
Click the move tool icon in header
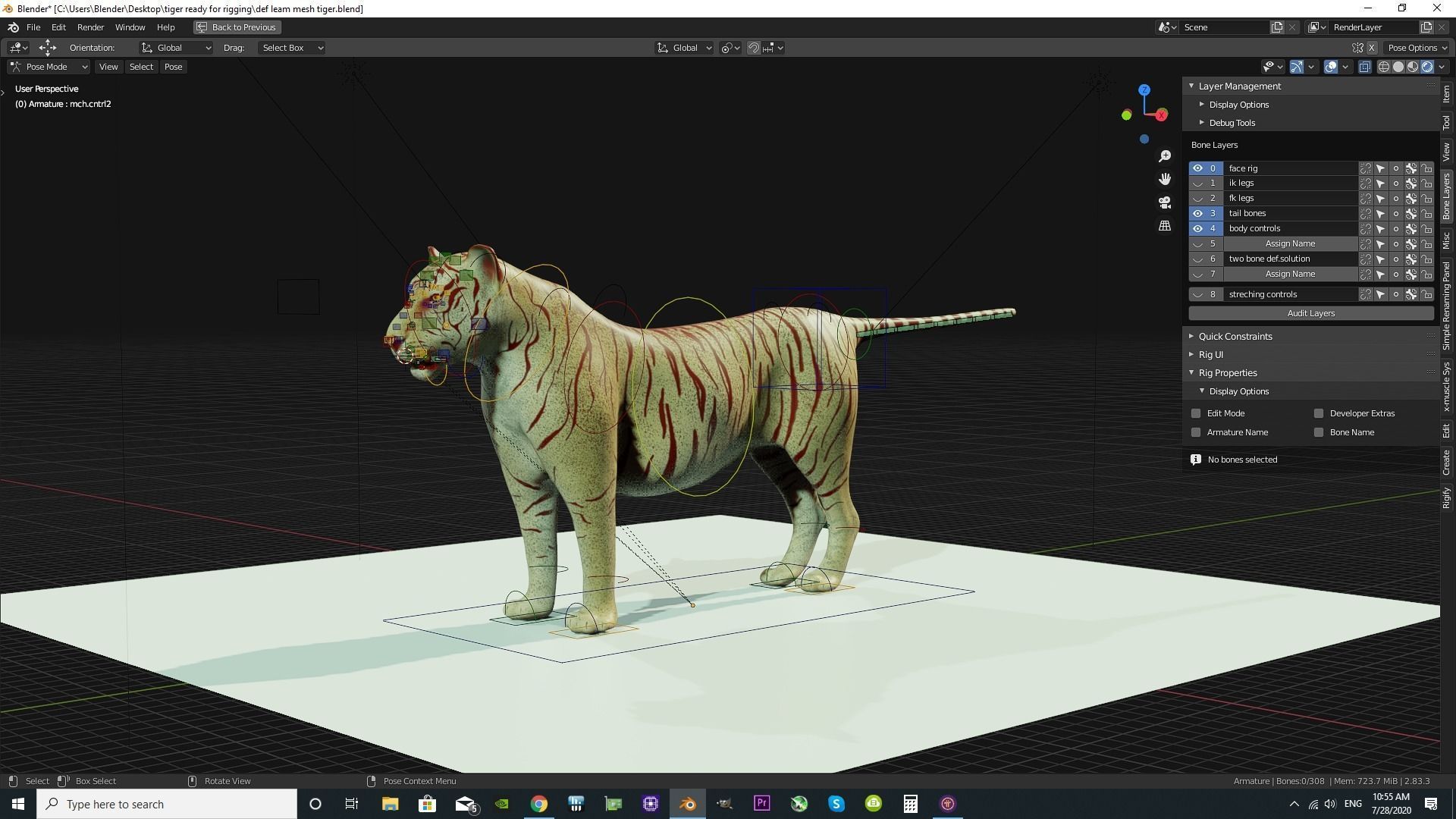(x=48, y=48)
